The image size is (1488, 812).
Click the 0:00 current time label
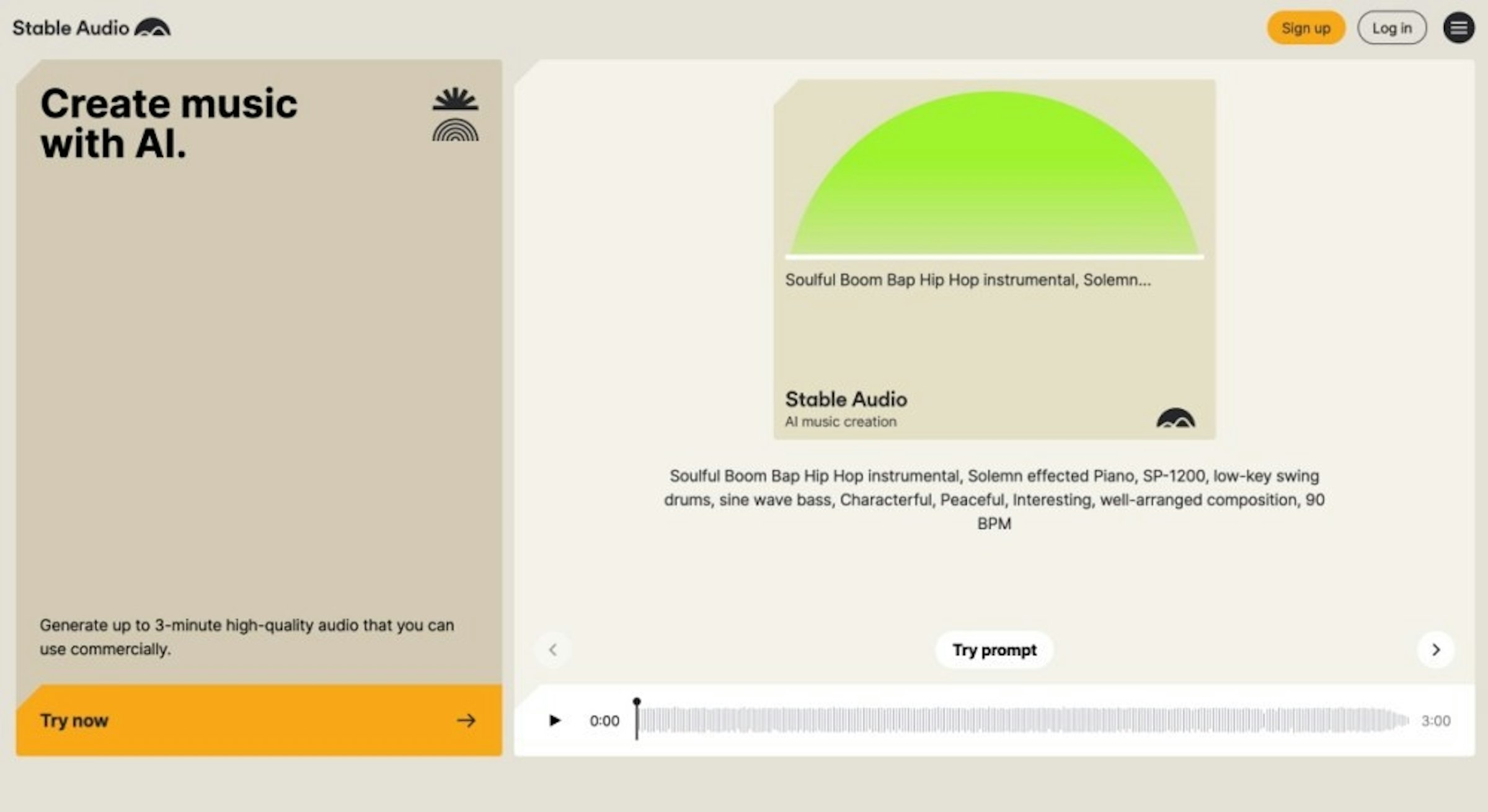tap(604, 720)
